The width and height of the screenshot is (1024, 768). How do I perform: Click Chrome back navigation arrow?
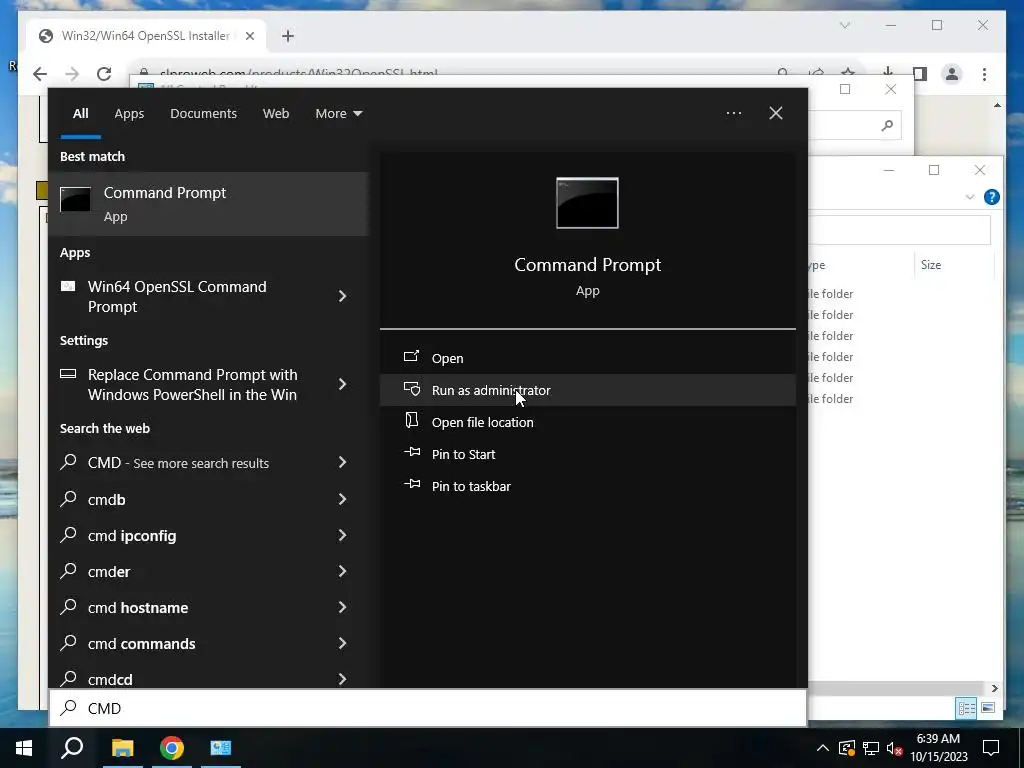[40, 74]
